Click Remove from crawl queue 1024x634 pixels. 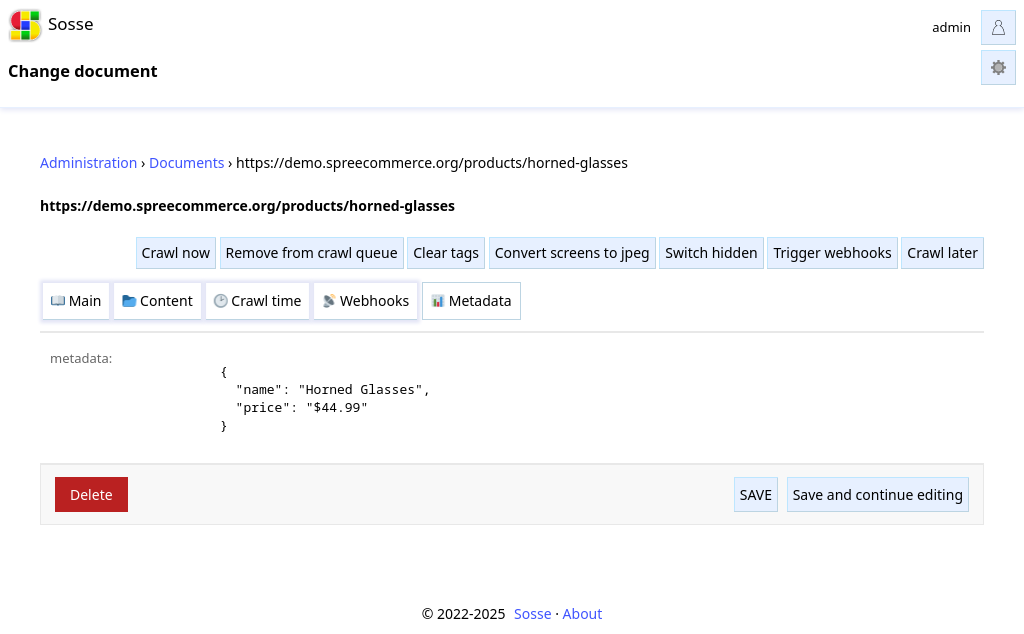(312, 253)
